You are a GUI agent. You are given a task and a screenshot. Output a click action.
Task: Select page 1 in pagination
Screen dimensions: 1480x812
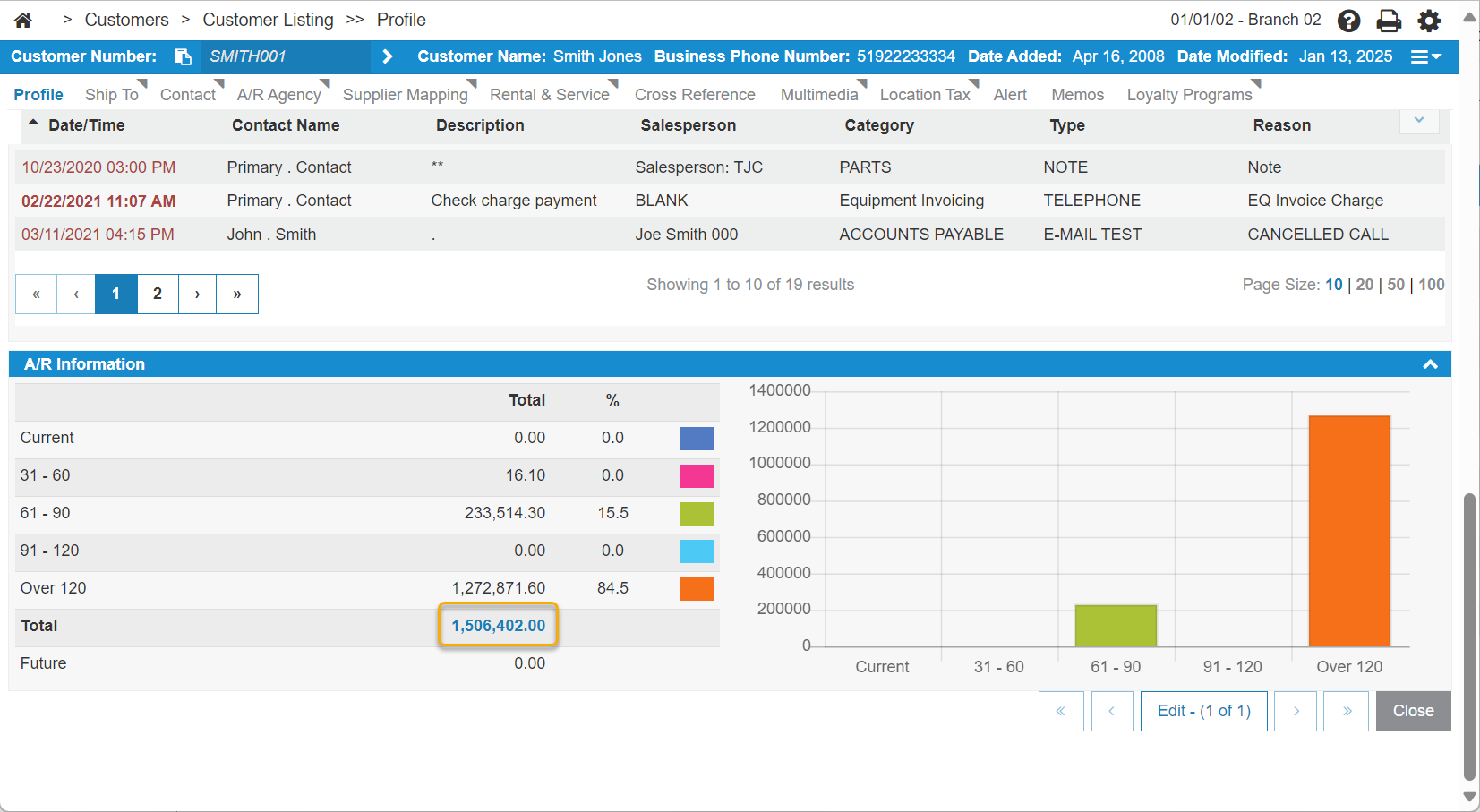[x=115, y=294]
